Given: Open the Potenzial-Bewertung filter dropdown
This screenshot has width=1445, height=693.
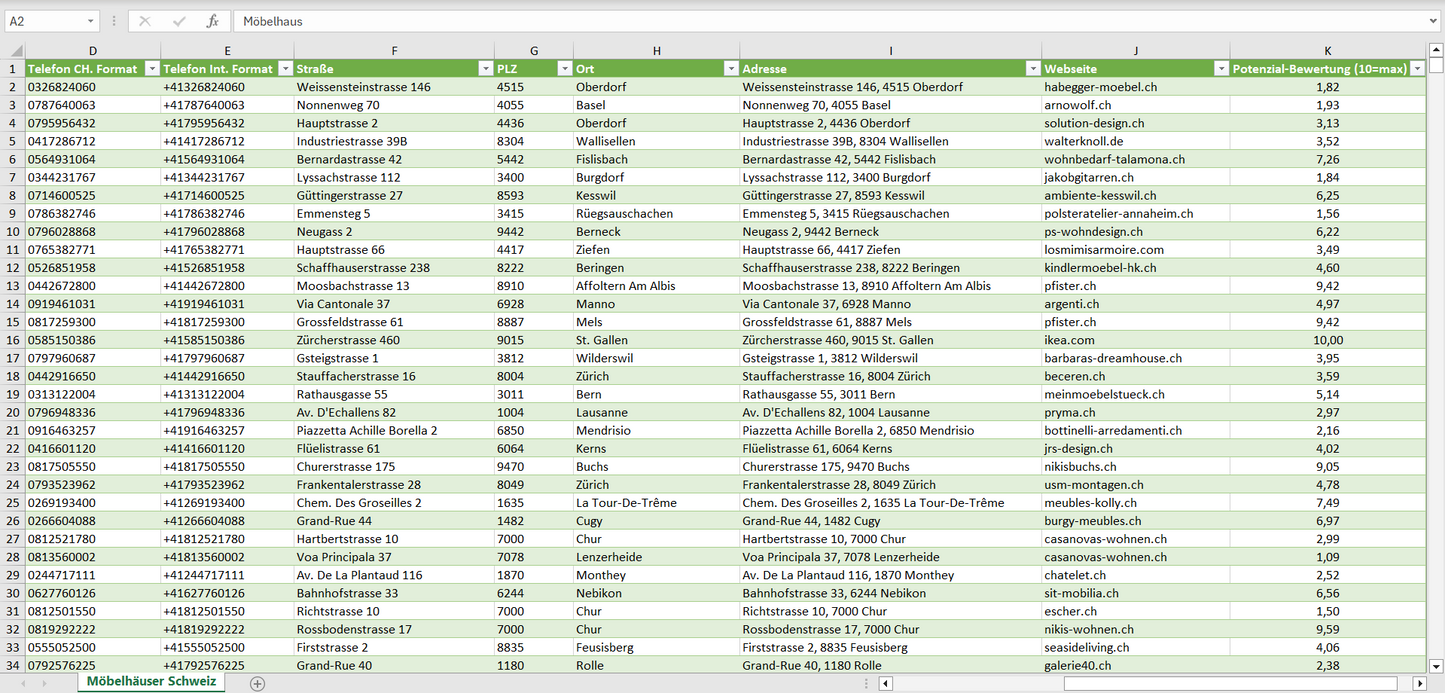Looking at the screenshot, I should click(x=1416, y=69).
